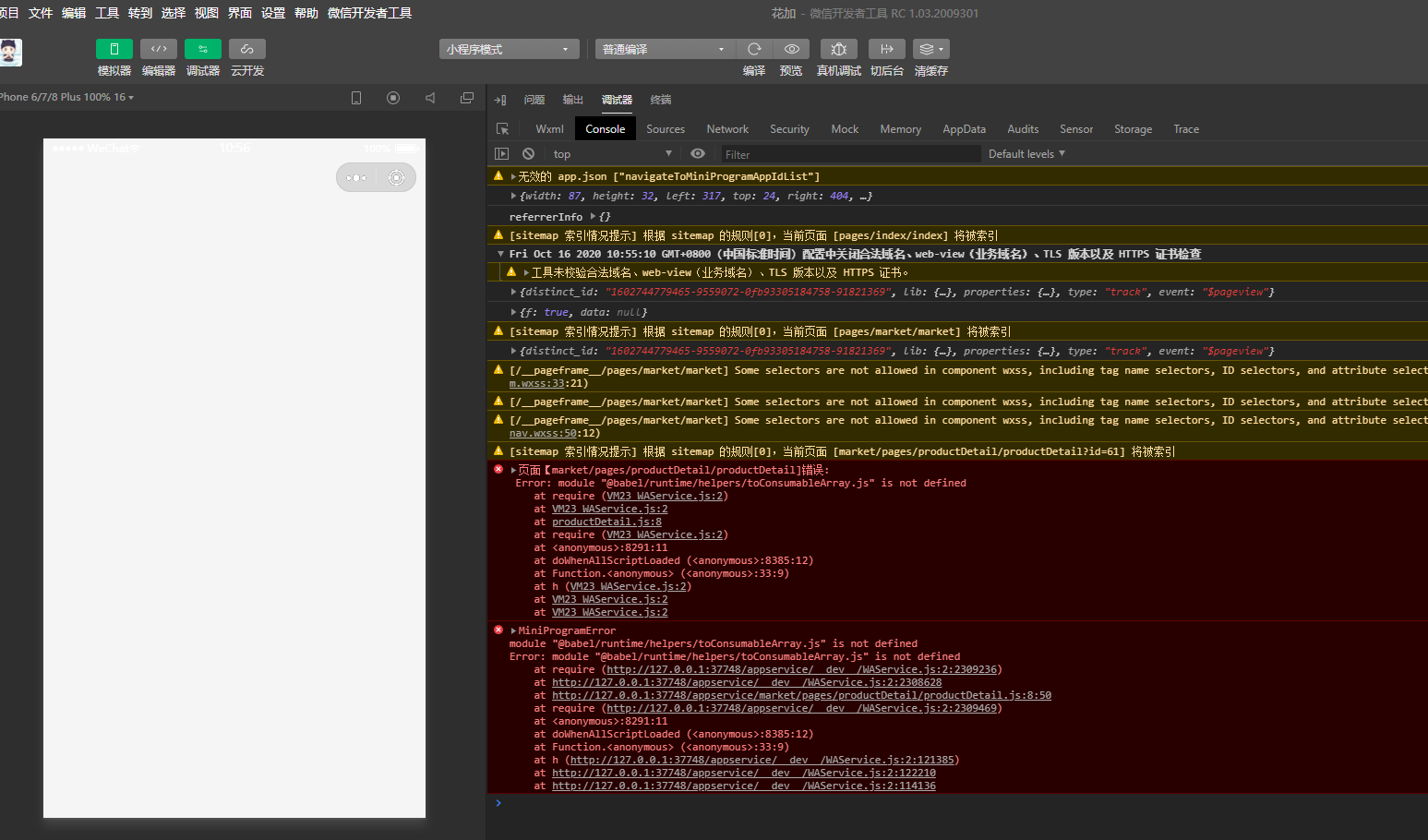1428x840 pixels.
Task: Click the preview eye icon
Action: coord(792,49)
